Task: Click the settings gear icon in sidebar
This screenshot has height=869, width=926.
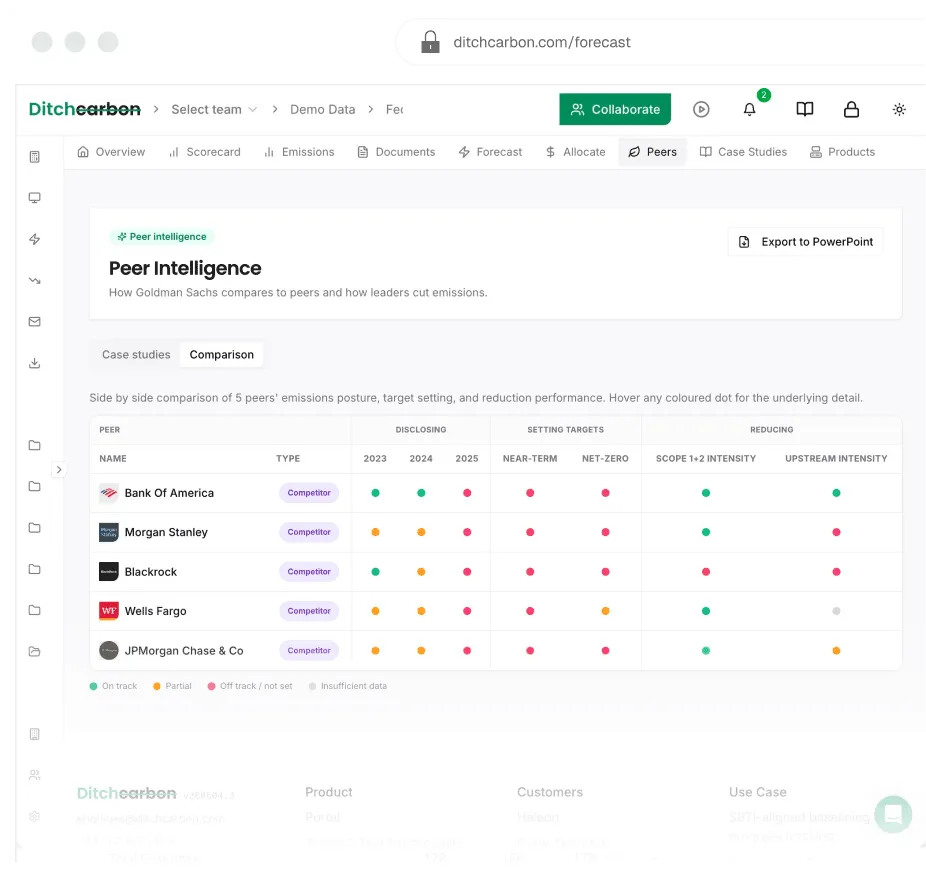Action: (x=35, y=816)
